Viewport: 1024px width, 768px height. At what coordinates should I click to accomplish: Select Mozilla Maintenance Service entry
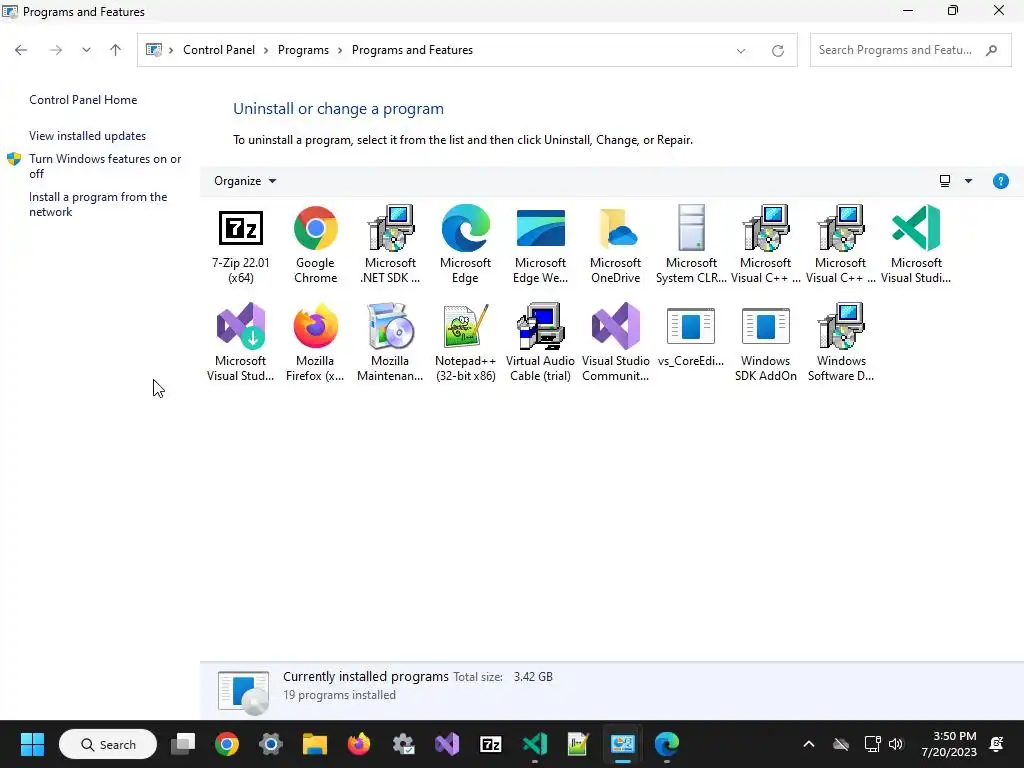click(391, 344)
